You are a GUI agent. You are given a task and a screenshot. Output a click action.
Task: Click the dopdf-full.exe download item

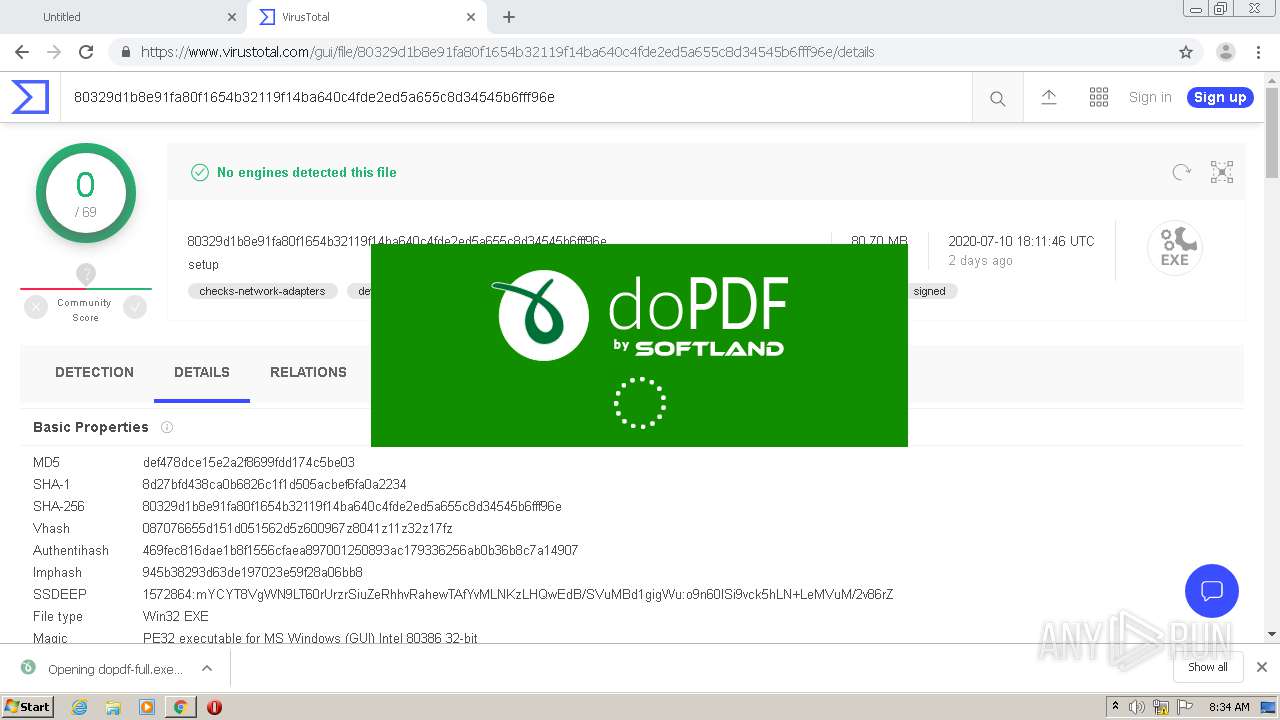tap(115, 668)
